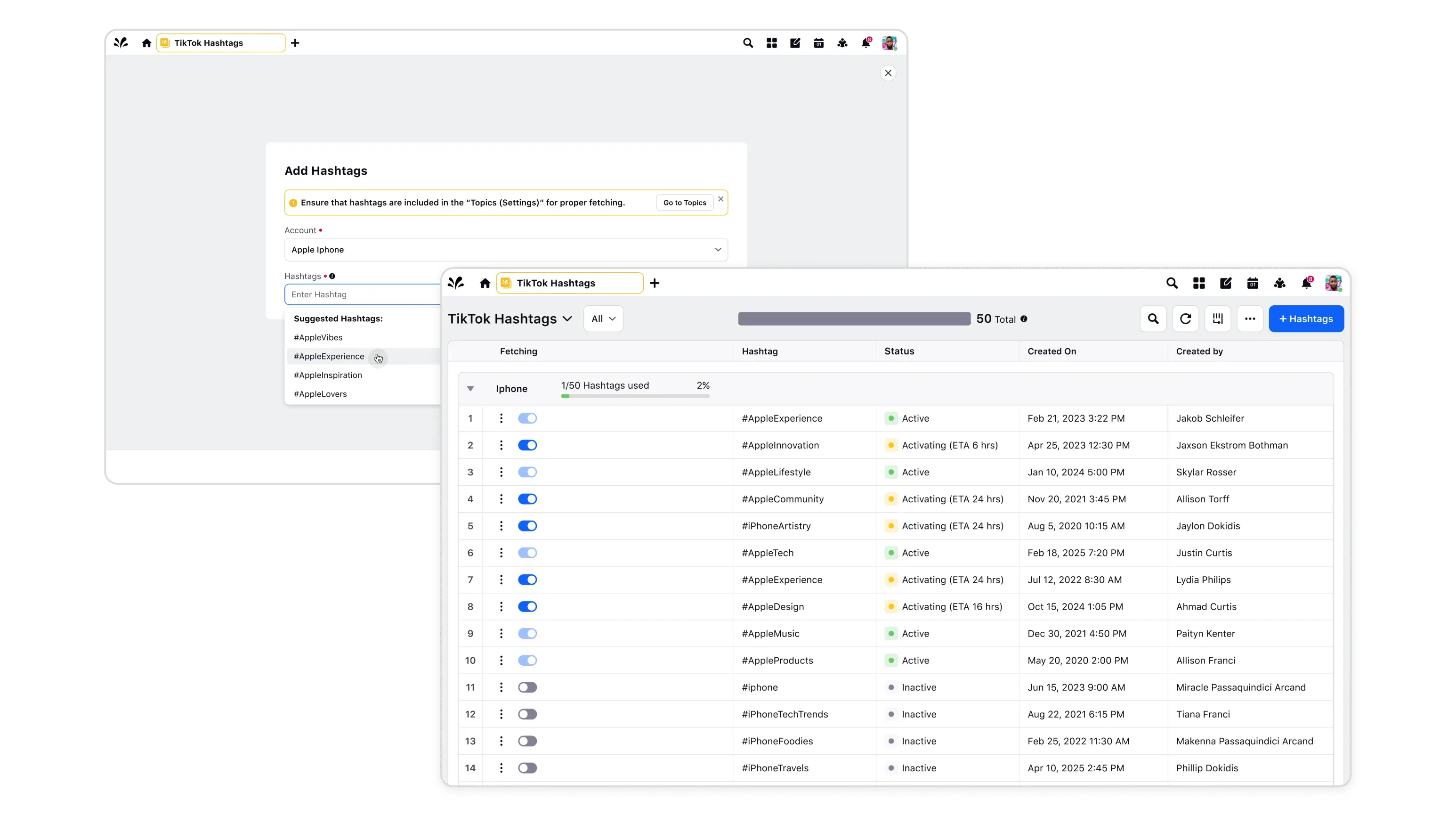Viewport: 1456px width, 816px height.
Task: Click the Go to Topics button
Action: (x=685, y=203)
